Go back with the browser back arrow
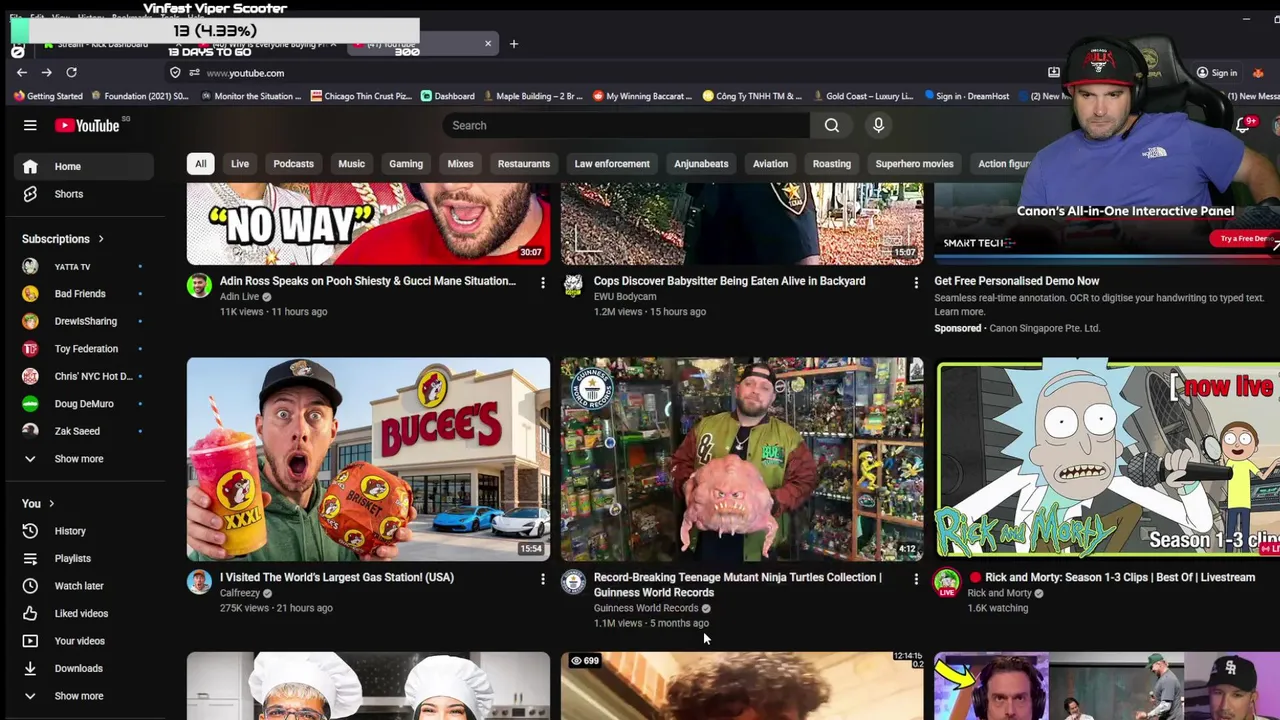Image resolution: width=1280 pixels, height=720 pixels. pyautogui.click(x=22, y=72)
